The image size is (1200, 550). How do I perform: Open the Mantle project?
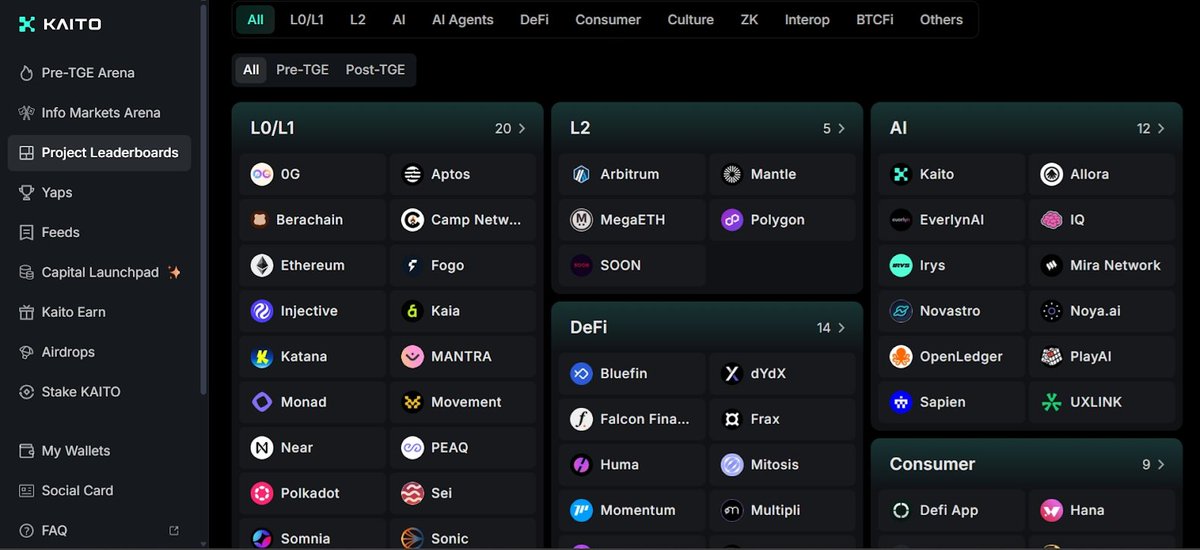click(x=782, y=174)
